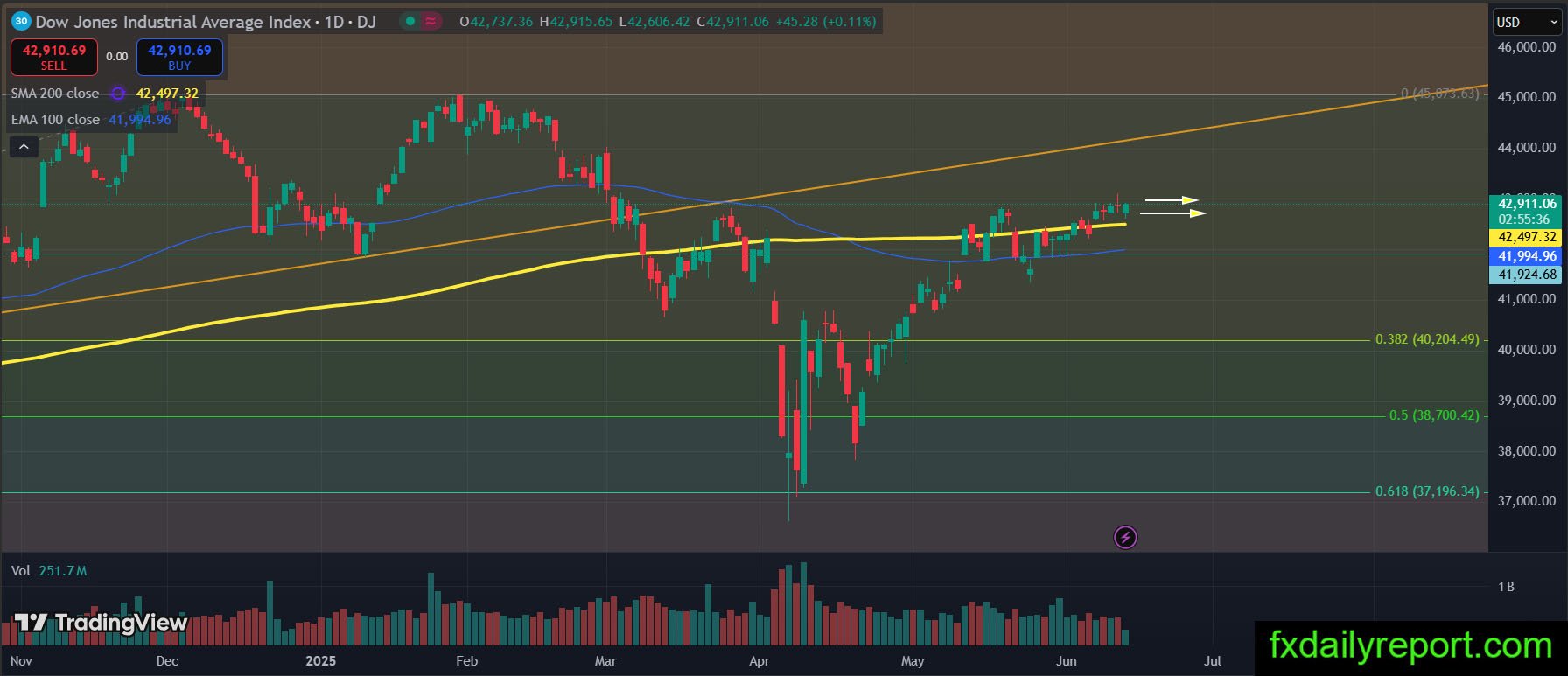
Task: Click the 2025 label on the time axis
Action: click(x=320, y=661)
